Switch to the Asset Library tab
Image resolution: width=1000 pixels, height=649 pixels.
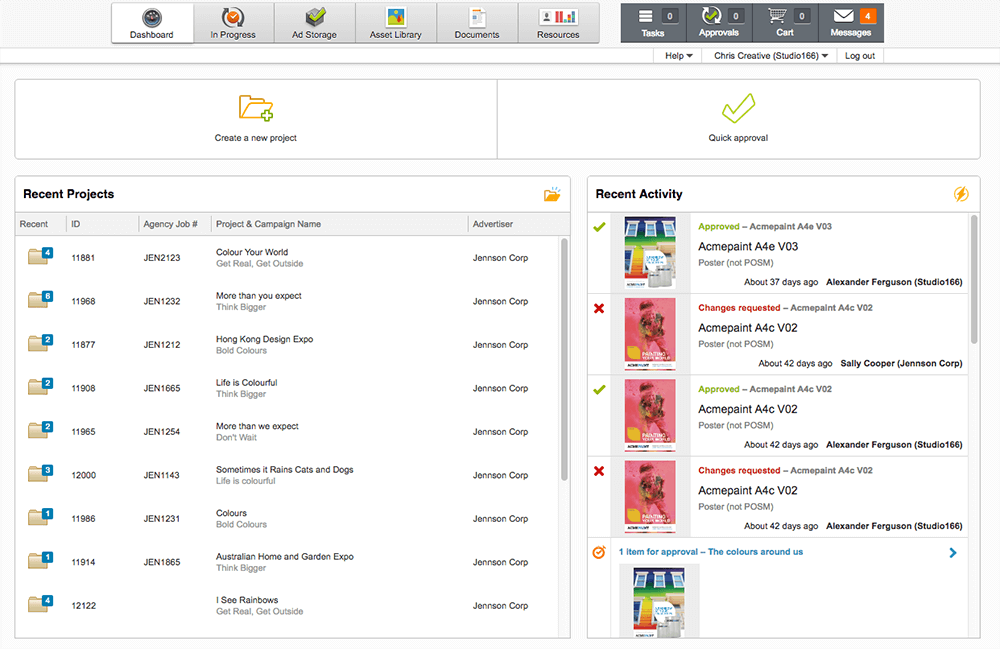396,23
